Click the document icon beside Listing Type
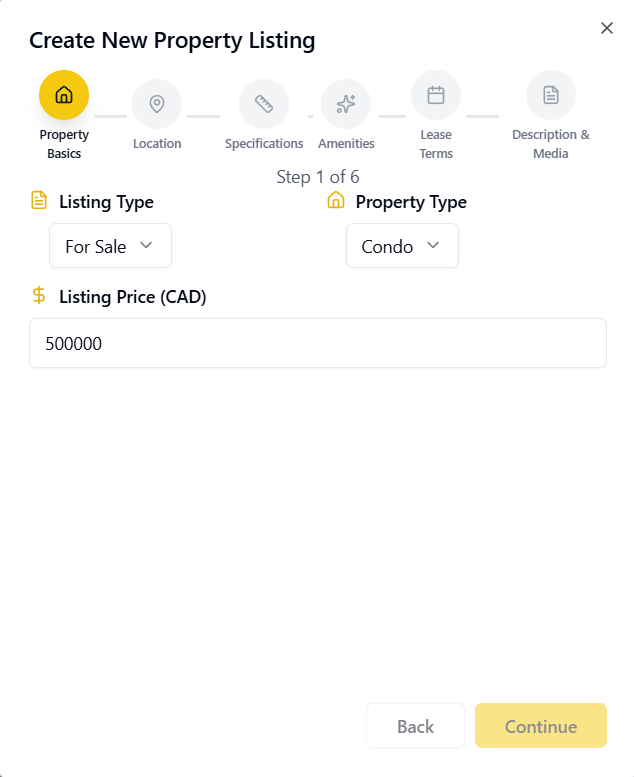 coord(39,201)
